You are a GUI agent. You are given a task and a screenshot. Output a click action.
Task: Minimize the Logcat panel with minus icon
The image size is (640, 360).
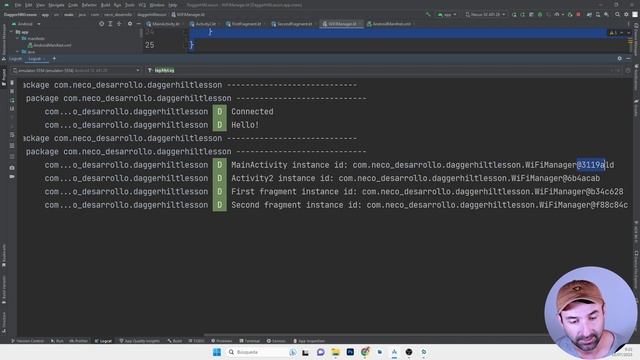click(628, 58)
